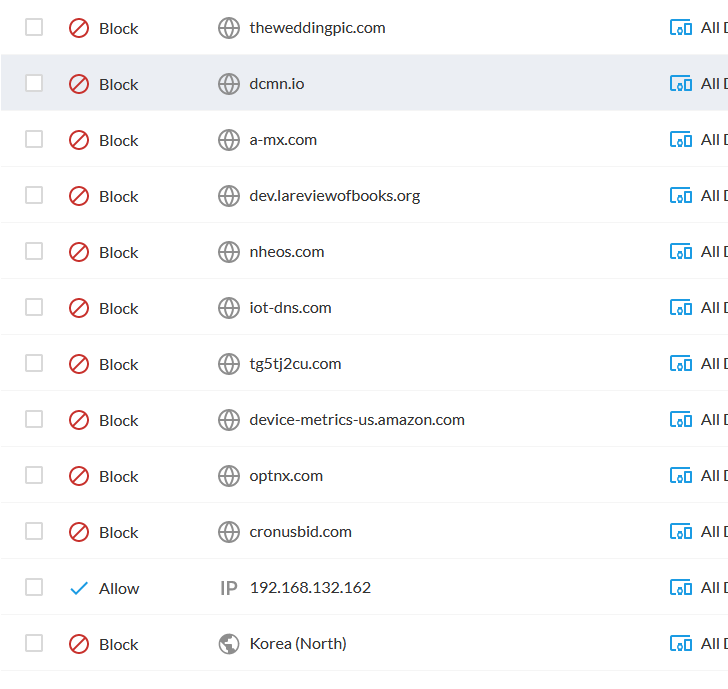This screenshot has height=689, width=728.
Task: Click the Block action label for optnx.com
Action: coord(118,476)
